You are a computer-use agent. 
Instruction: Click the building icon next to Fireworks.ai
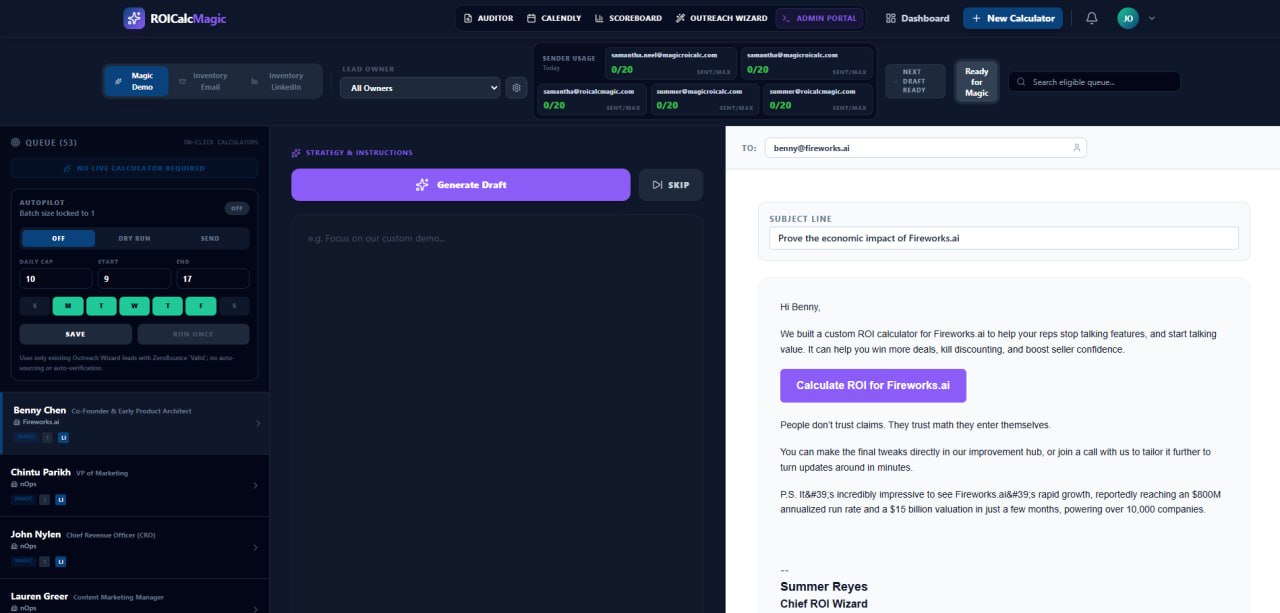[x=17, y=422]
